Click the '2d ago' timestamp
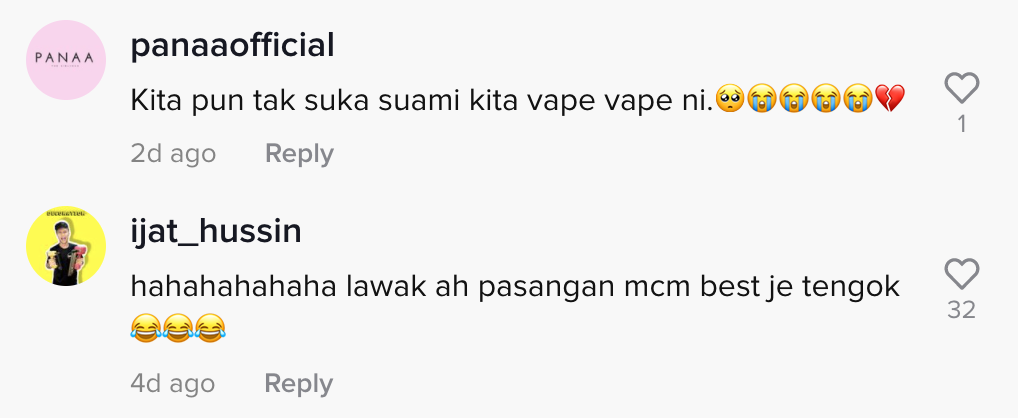This screenshot has width=1018, height=418. (173, 154)
